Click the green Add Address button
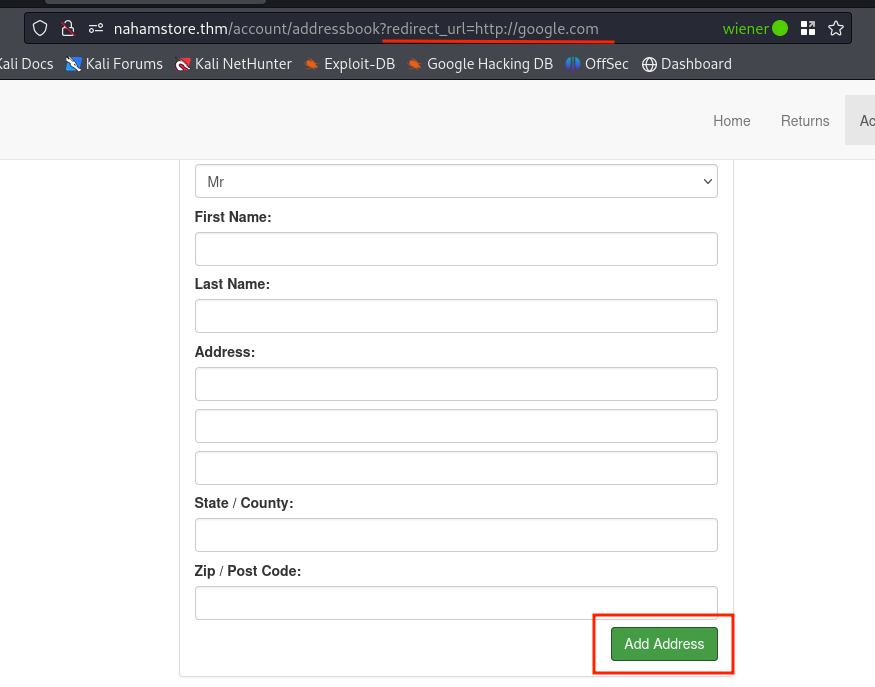The width and height of the screenshot is (875, 687). click(x=664, y=644)
